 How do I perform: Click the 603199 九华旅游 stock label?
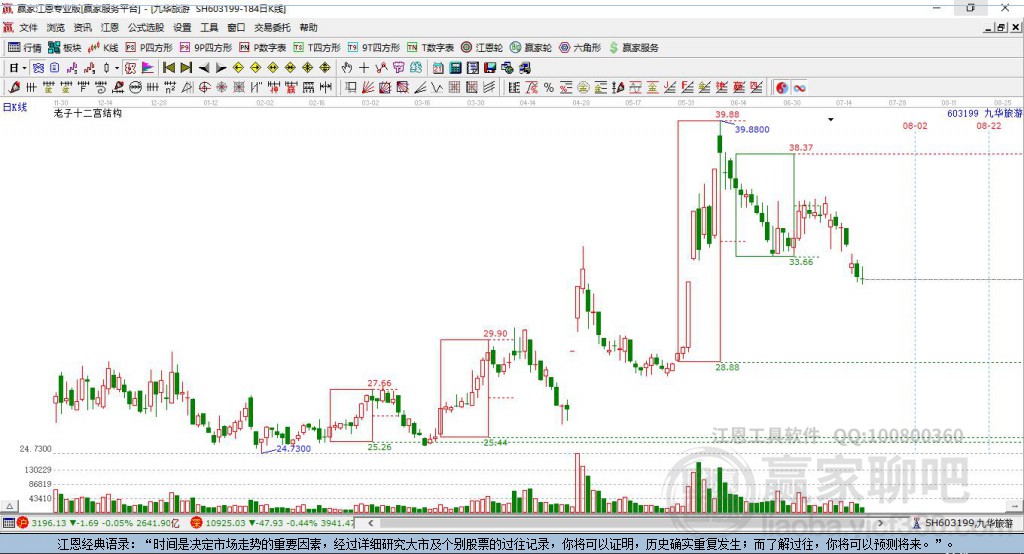[984, 113]
